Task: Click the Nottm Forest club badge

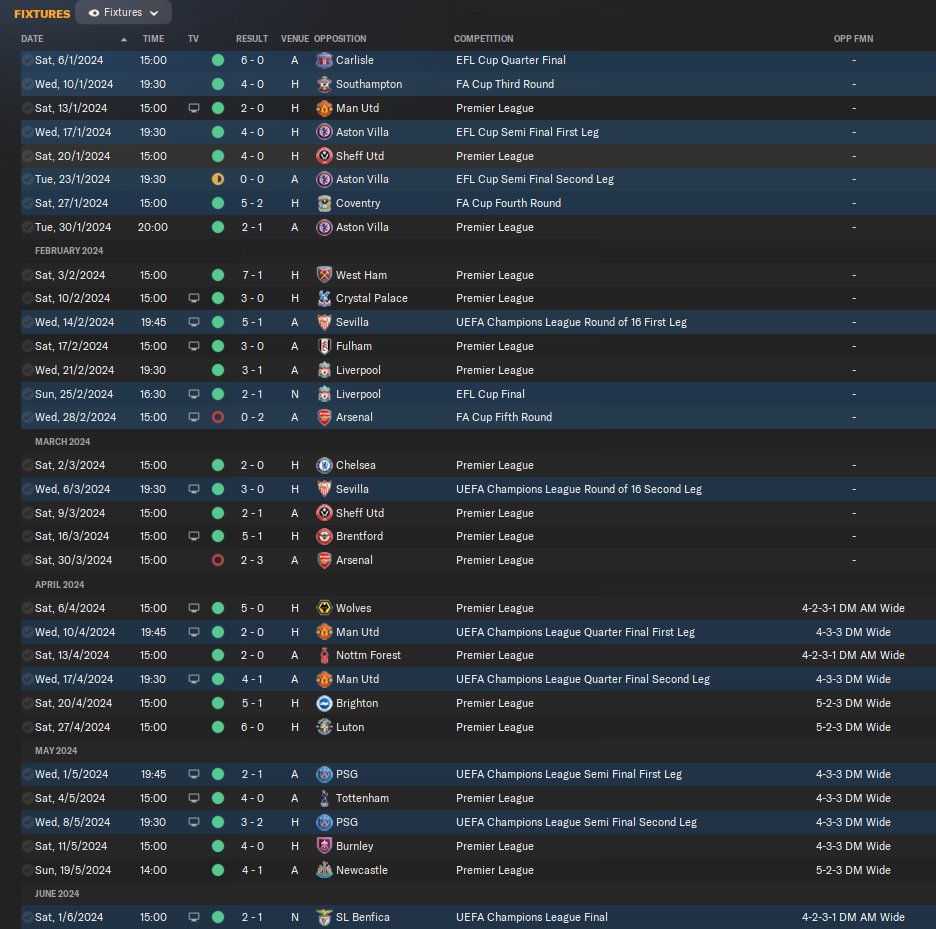Action: [324, 655]
